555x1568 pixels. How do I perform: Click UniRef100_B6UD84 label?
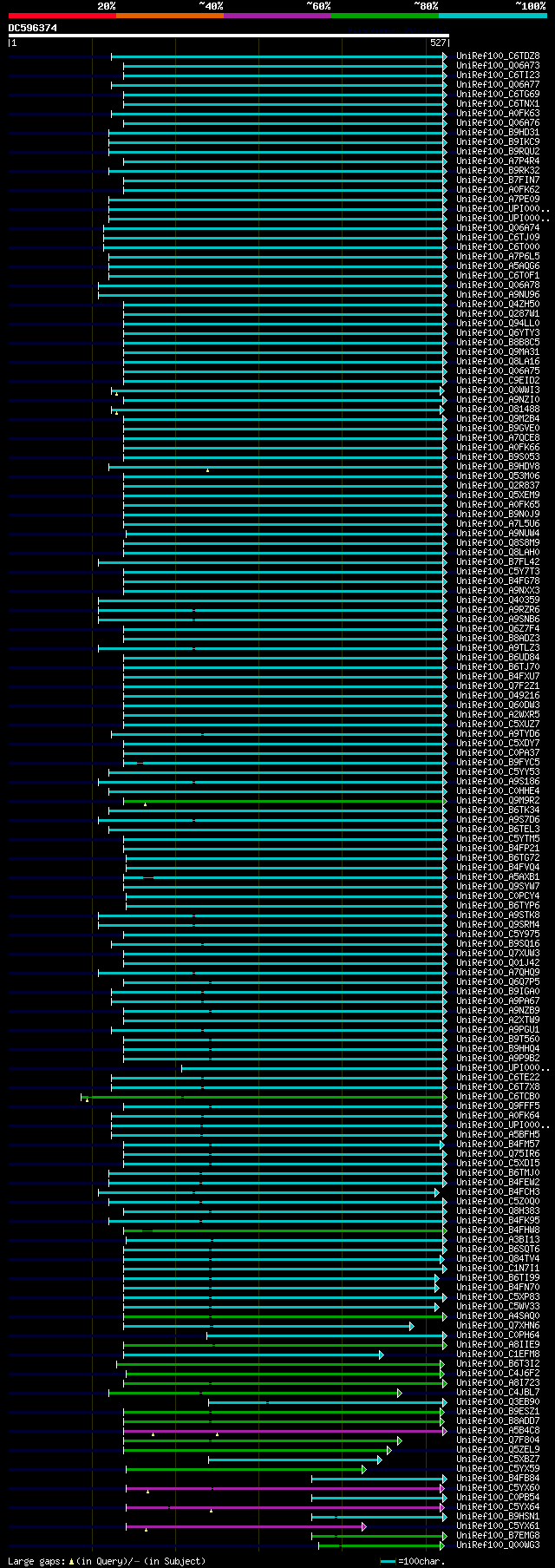(498, 657)
